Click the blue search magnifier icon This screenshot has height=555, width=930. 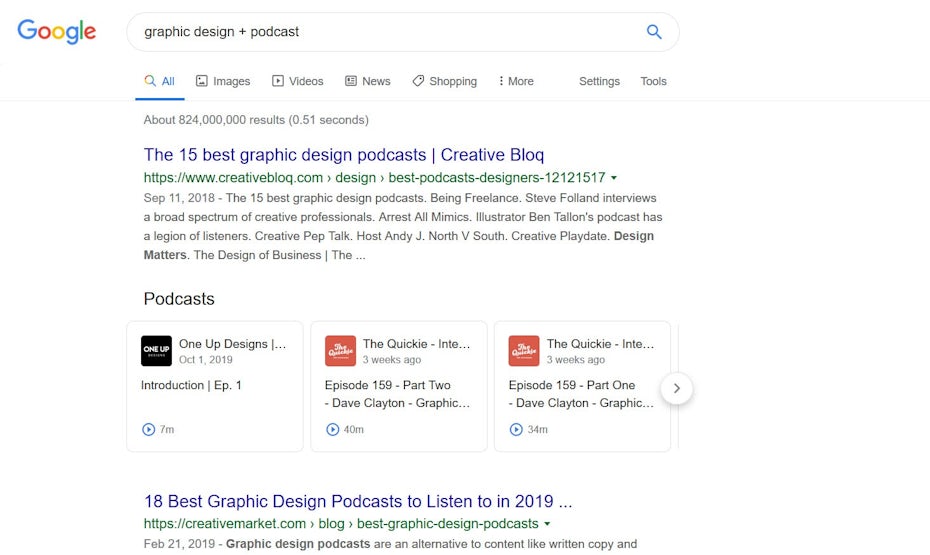tap(654, 32)
